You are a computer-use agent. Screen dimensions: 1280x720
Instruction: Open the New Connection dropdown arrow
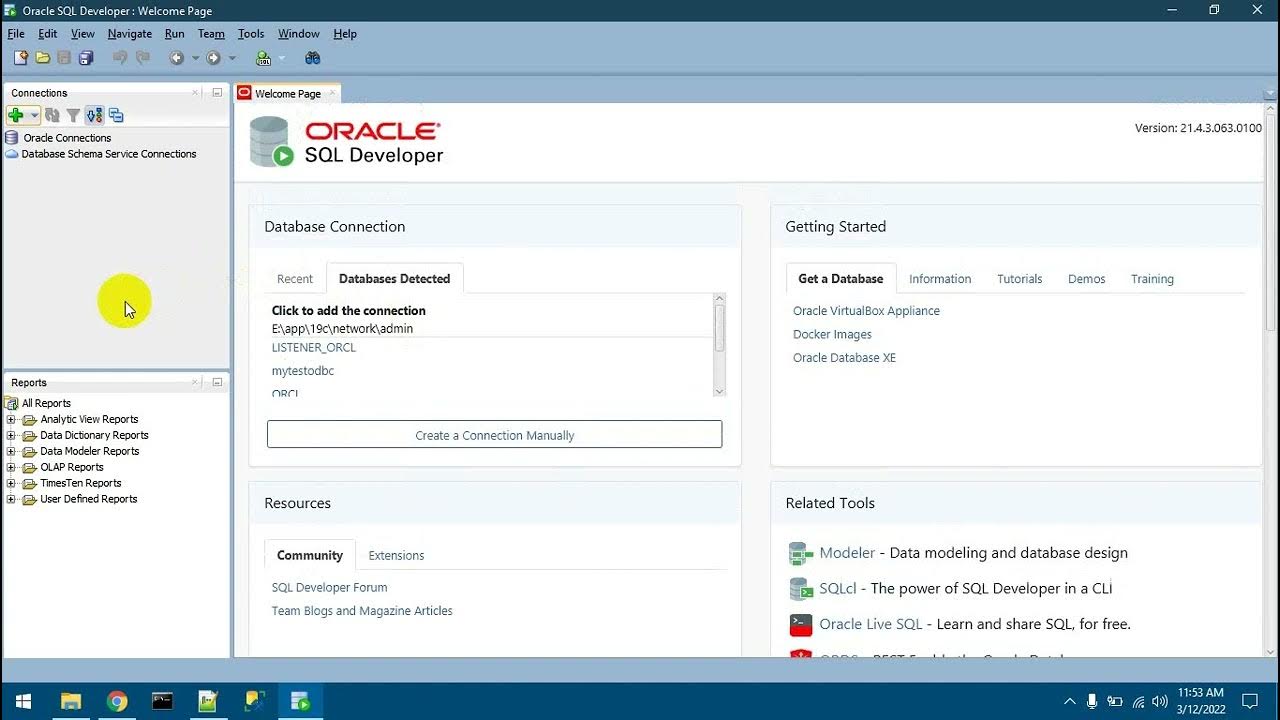pyautogui.click(x=34, y=116)
